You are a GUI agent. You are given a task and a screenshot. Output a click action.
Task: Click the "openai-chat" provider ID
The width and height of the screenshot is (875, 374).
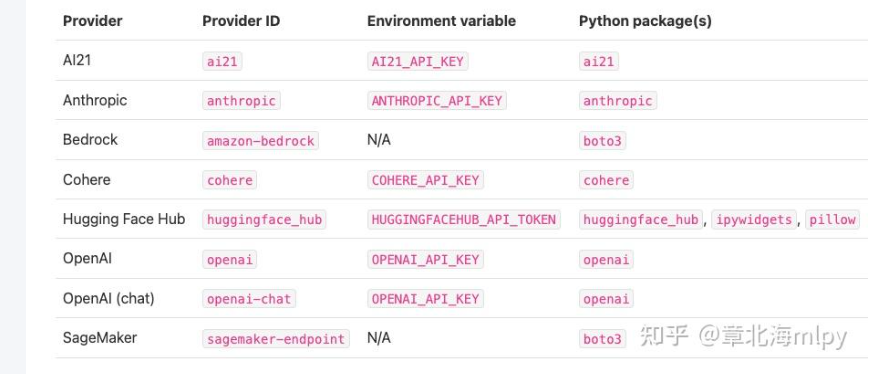249,299
